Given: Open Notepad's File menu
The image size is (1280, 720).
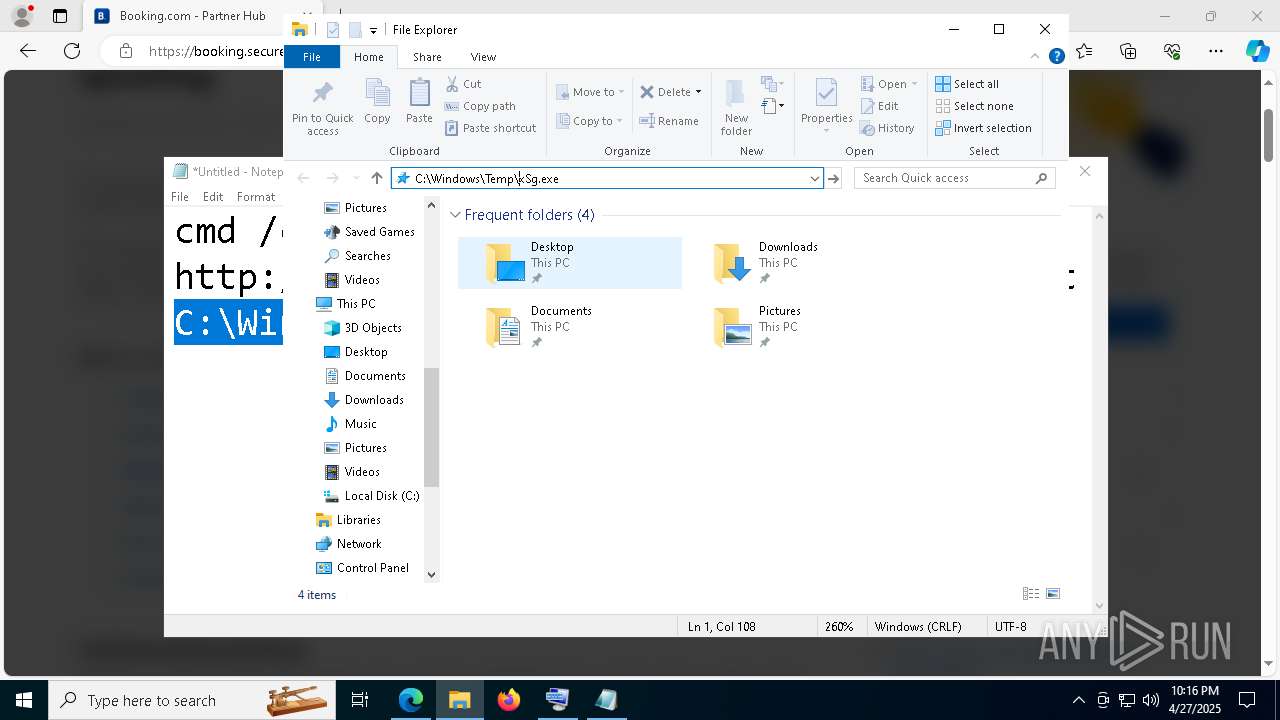Looking at the screenshot, I should tap(180, 197).
